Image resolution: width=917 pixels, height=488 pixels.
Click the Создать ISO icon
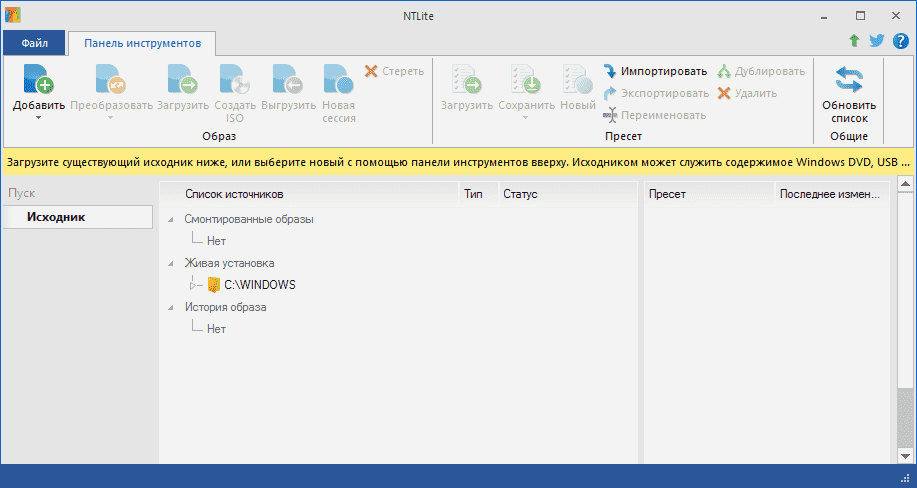[235, 79]
